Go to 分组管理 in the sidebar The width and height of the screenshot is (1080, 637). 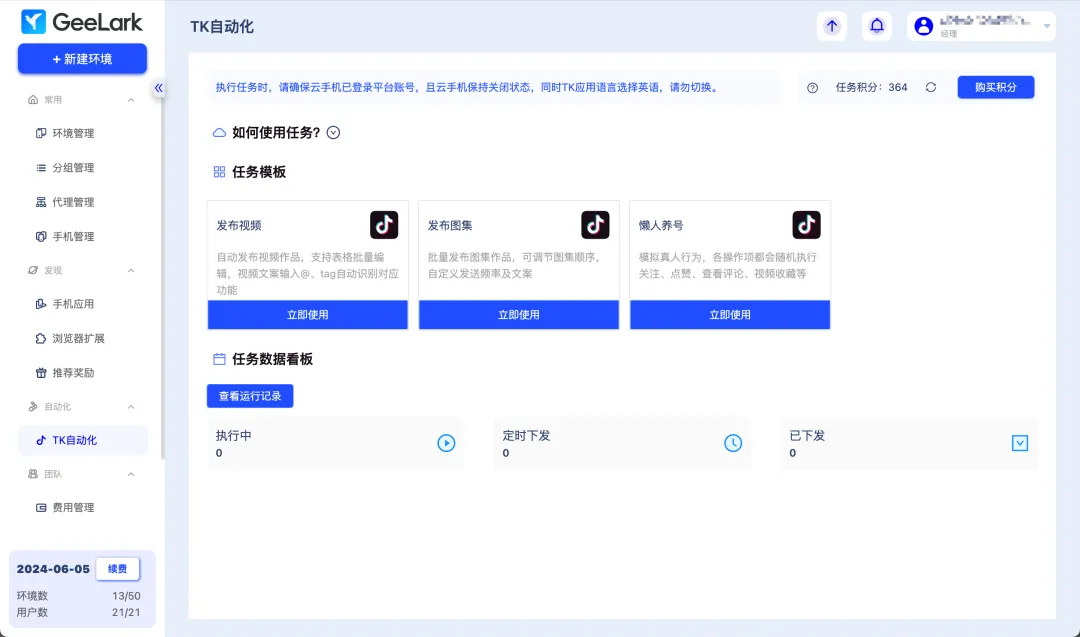point(83,168)
